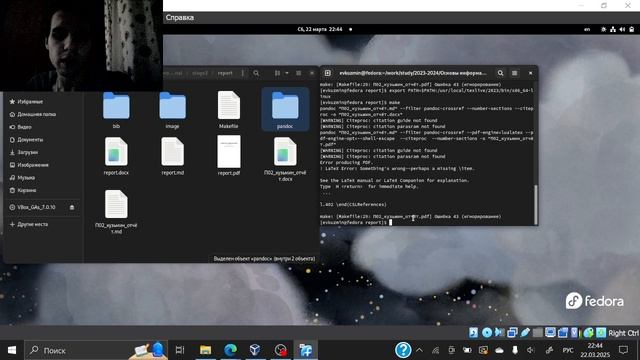
Task: Click 'report' in the Files path bar
Action: 225,73
